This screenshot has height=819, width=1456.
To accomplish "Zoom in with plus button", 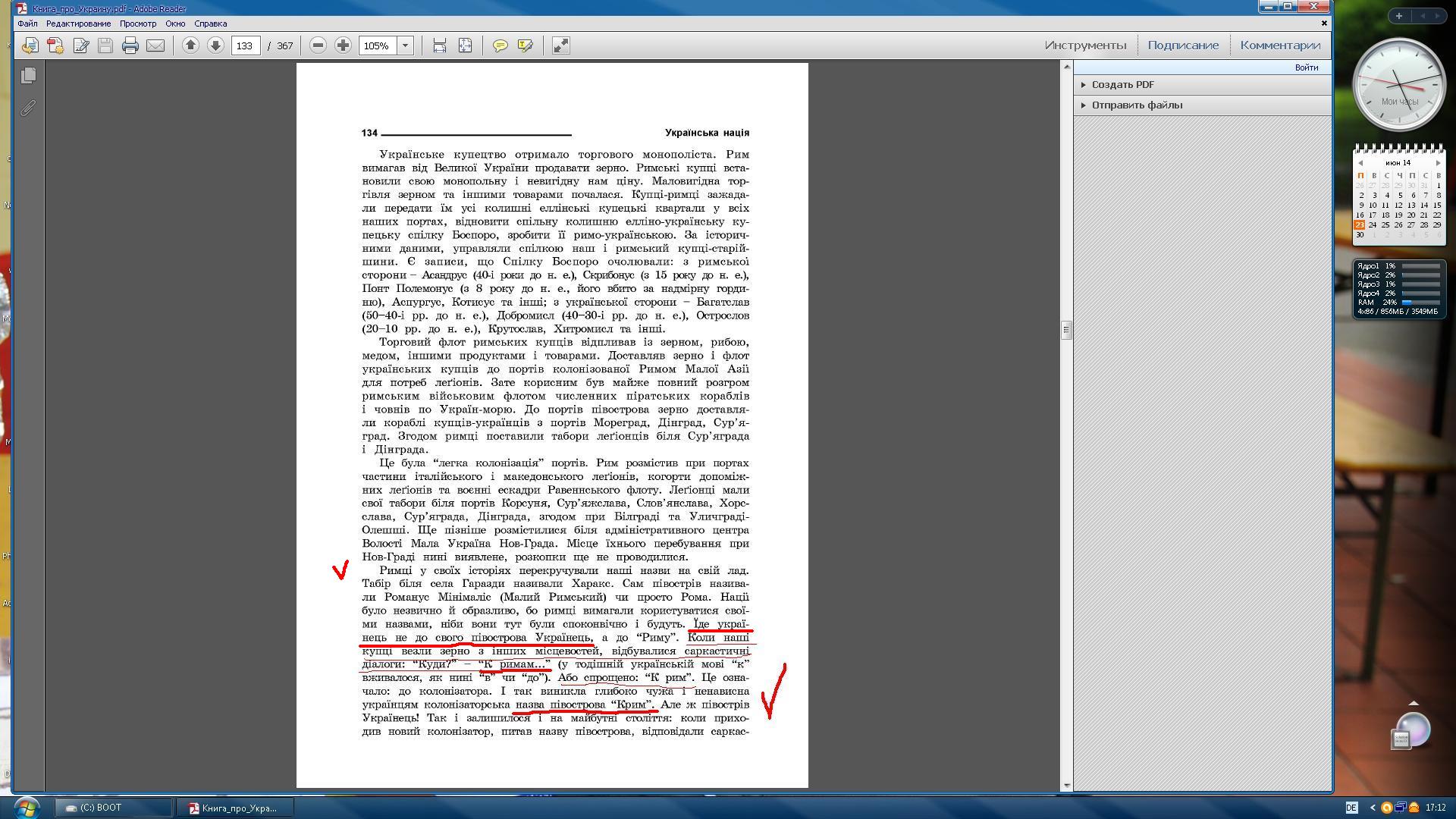I will tap(343, 45).
